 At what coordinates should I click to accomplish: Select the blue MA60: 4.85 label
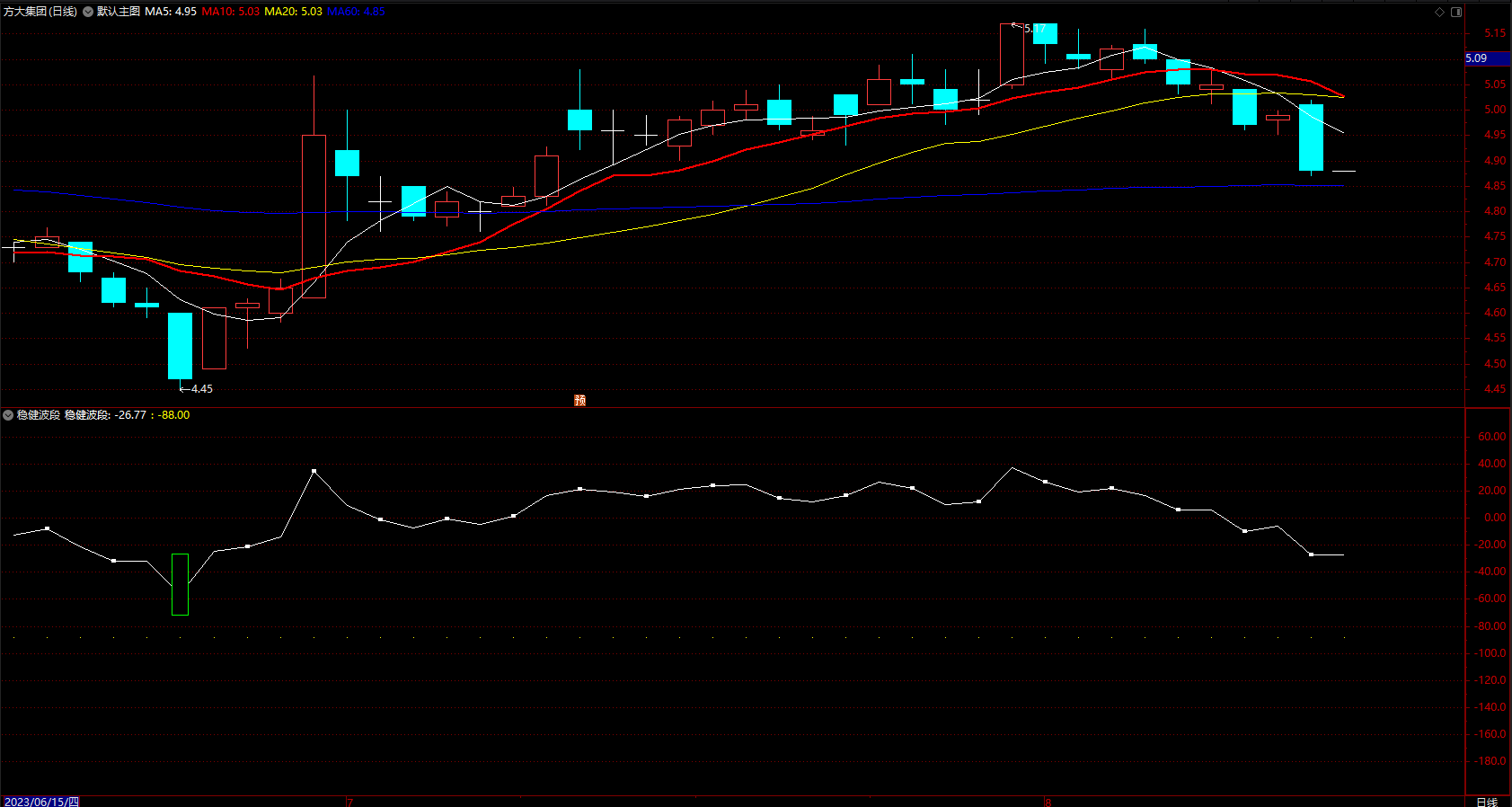pos(356,12)
